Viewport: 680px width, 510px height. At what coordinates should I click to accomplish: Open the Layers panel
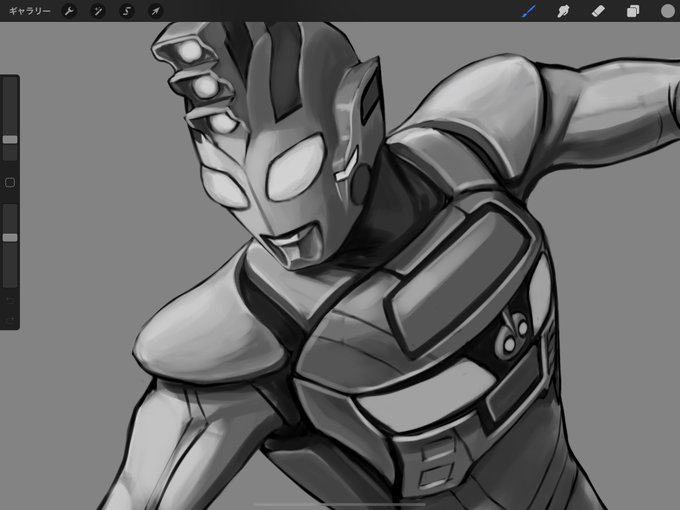pos(633,11)
